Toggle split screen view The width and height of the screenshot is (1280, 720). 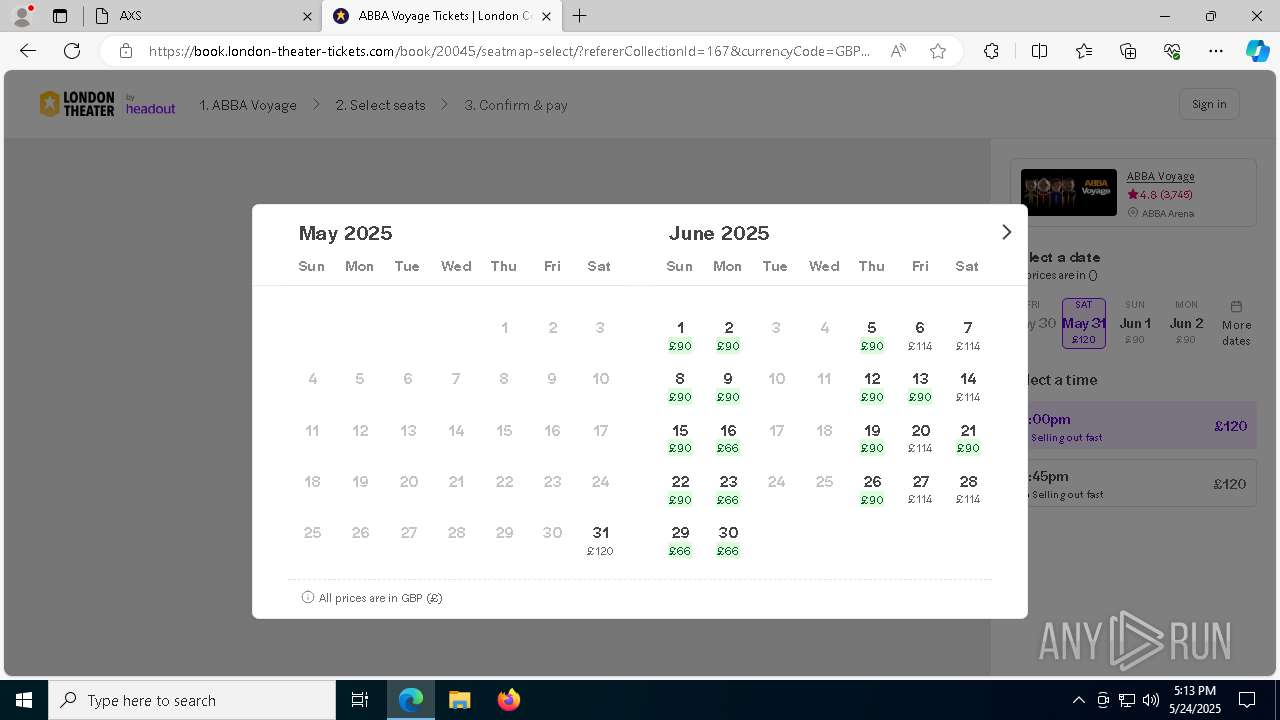coord(1039,51)
